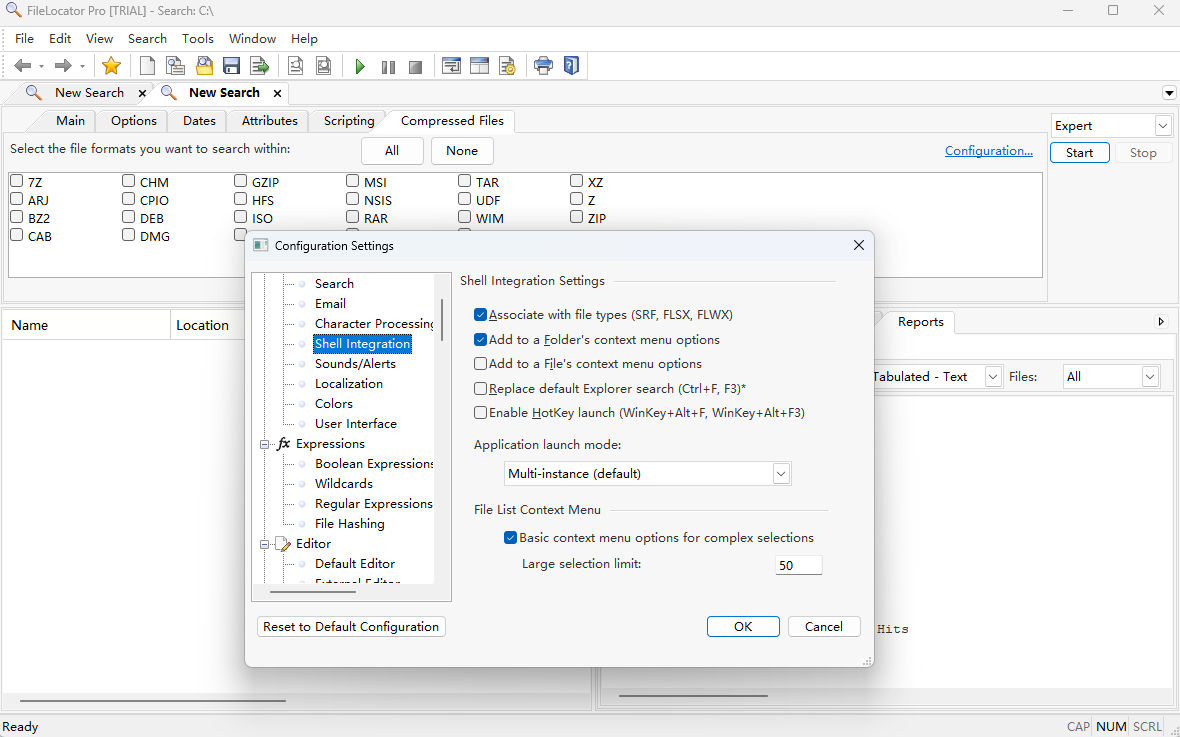Switch to the Scripting tab
The image size is (1180, 737).
click(348, 121)
